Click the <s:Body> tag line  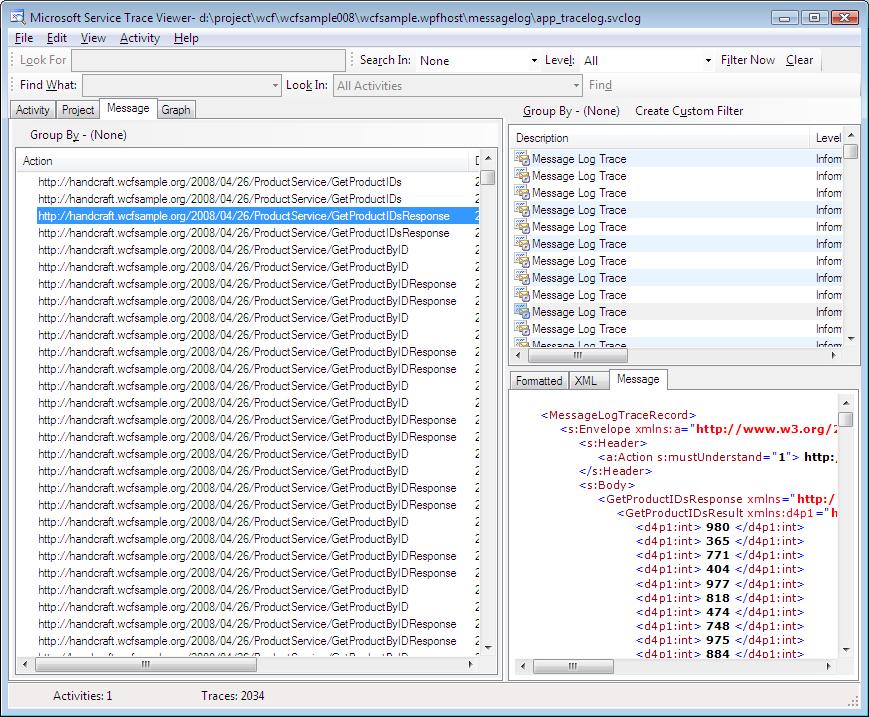[607, 485]
